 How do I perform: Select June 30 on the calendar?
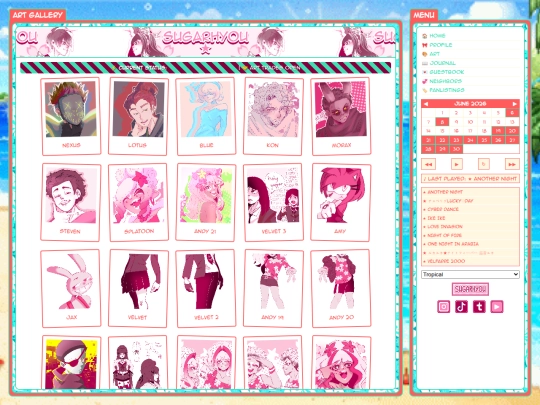456,149
